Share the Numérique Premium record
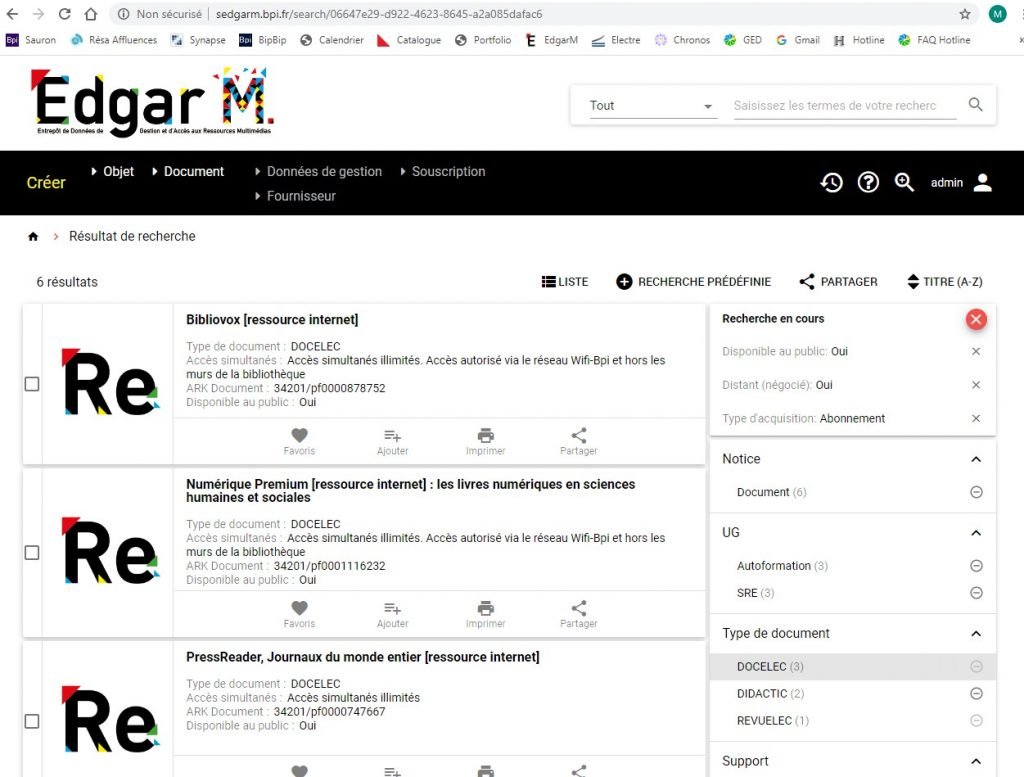This screenshot has width=1024, height=777. [x=579, y=614]
